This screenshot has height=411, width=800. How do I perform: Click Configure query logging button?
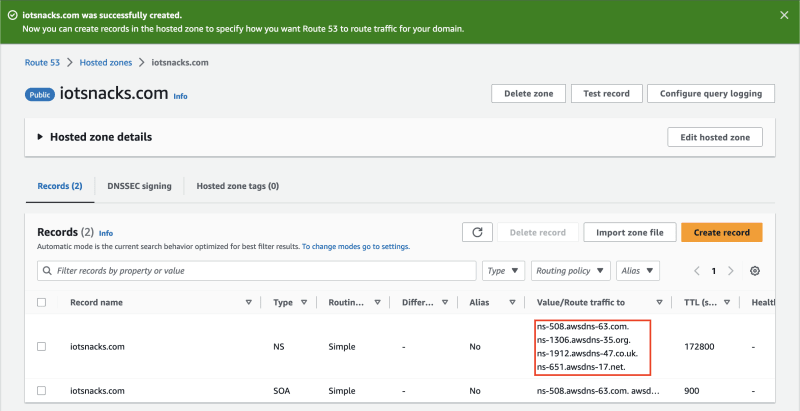(711, 94)
